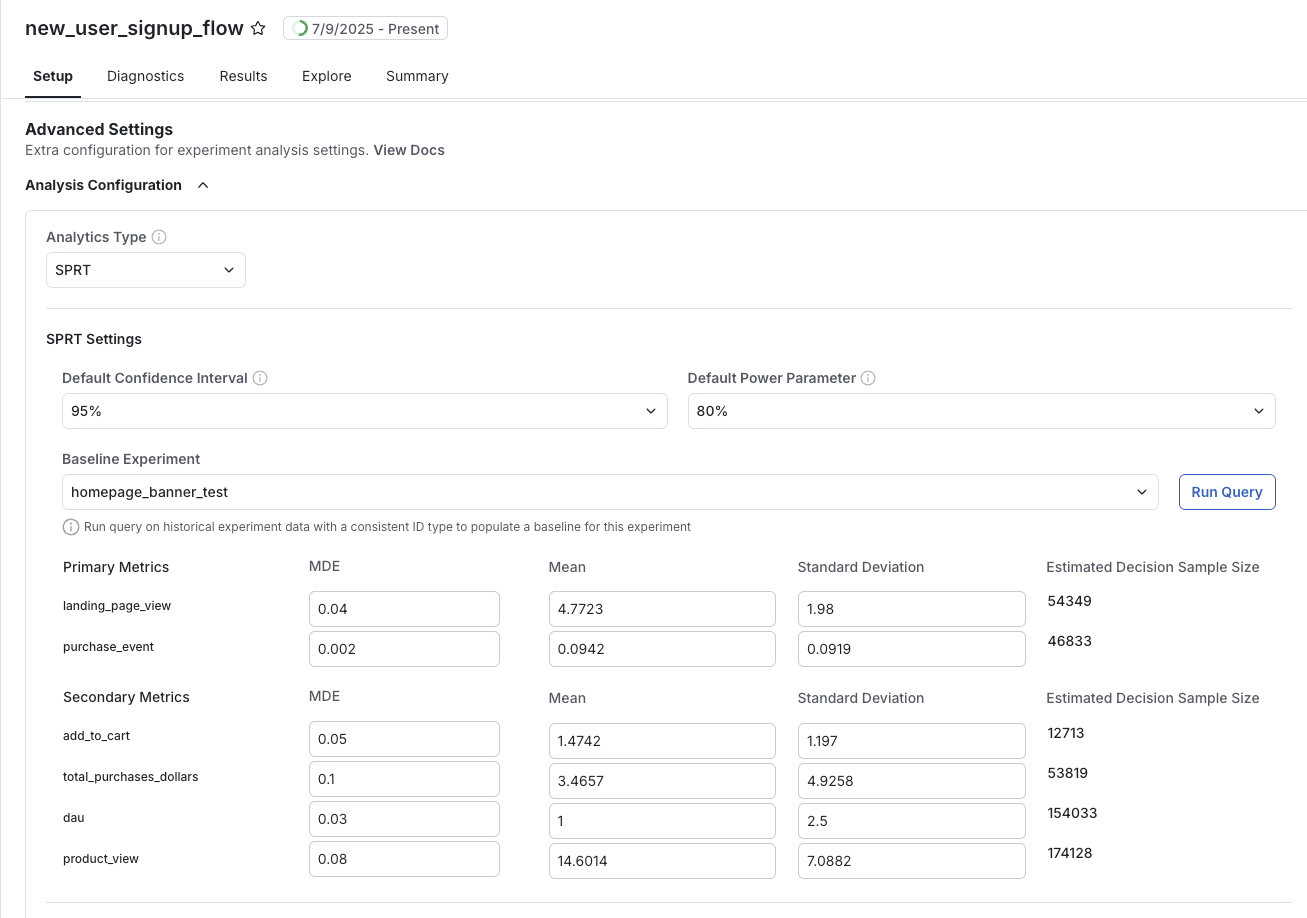
Task: Click the MDE field for product_view
Action: pos(404,858)
